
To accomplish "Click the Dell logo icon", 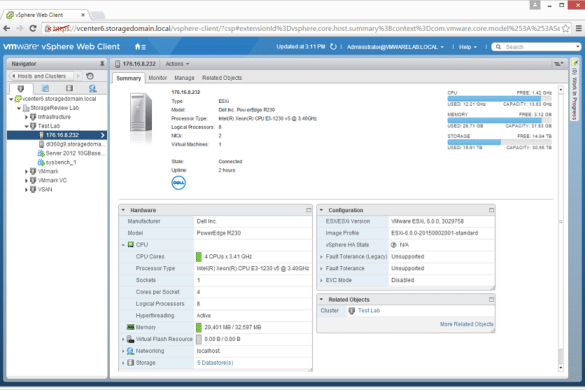I will 178,183.
